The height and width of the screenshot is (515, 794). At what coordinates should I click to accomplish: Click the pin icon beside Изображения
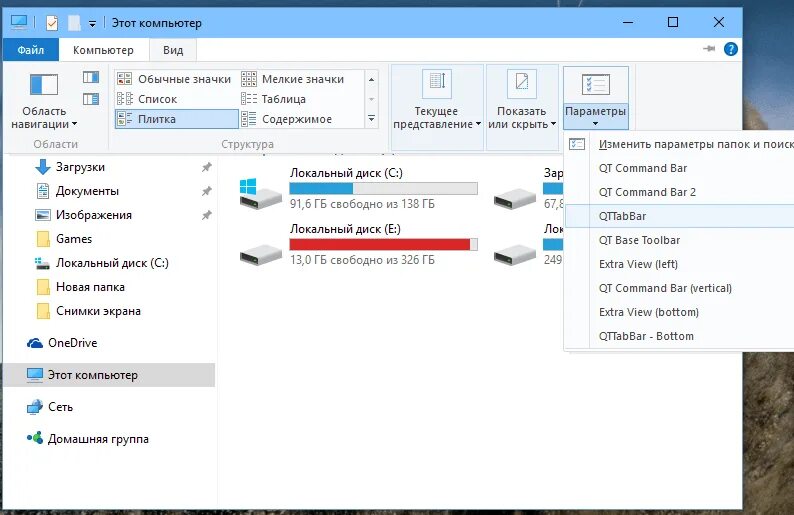(207, 215)
